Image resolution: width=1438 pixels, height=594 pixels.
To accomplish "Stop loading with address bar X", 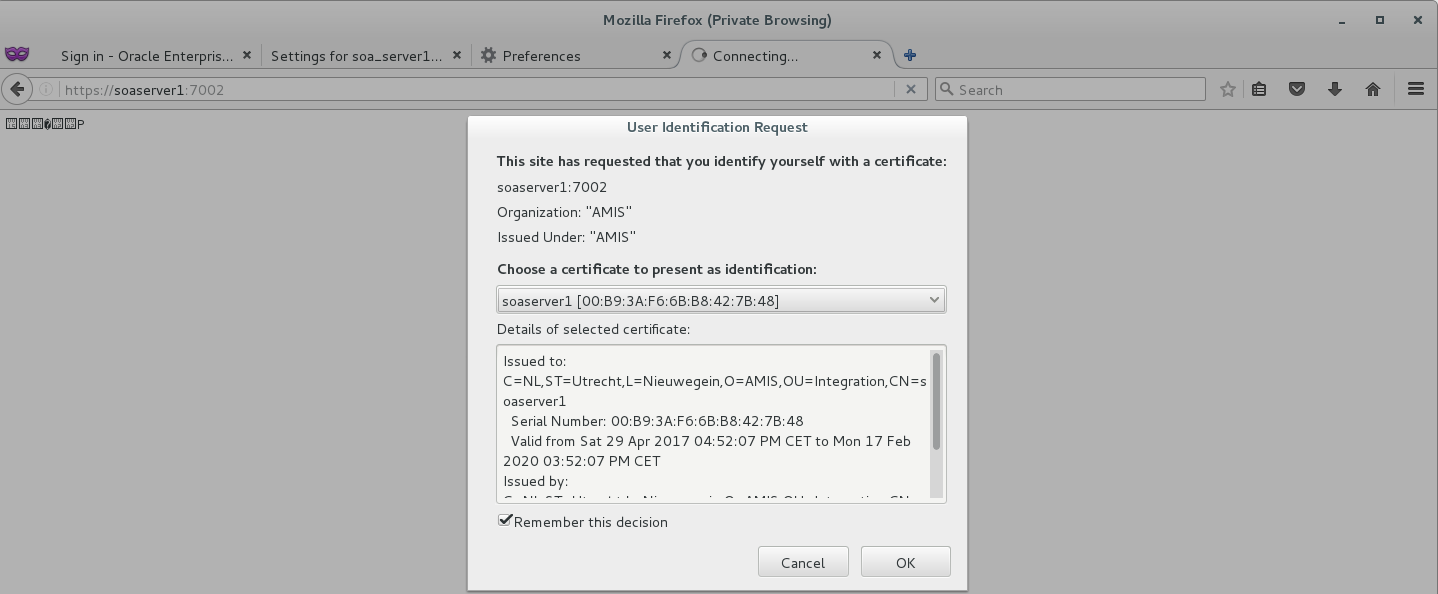I will 910,89.
